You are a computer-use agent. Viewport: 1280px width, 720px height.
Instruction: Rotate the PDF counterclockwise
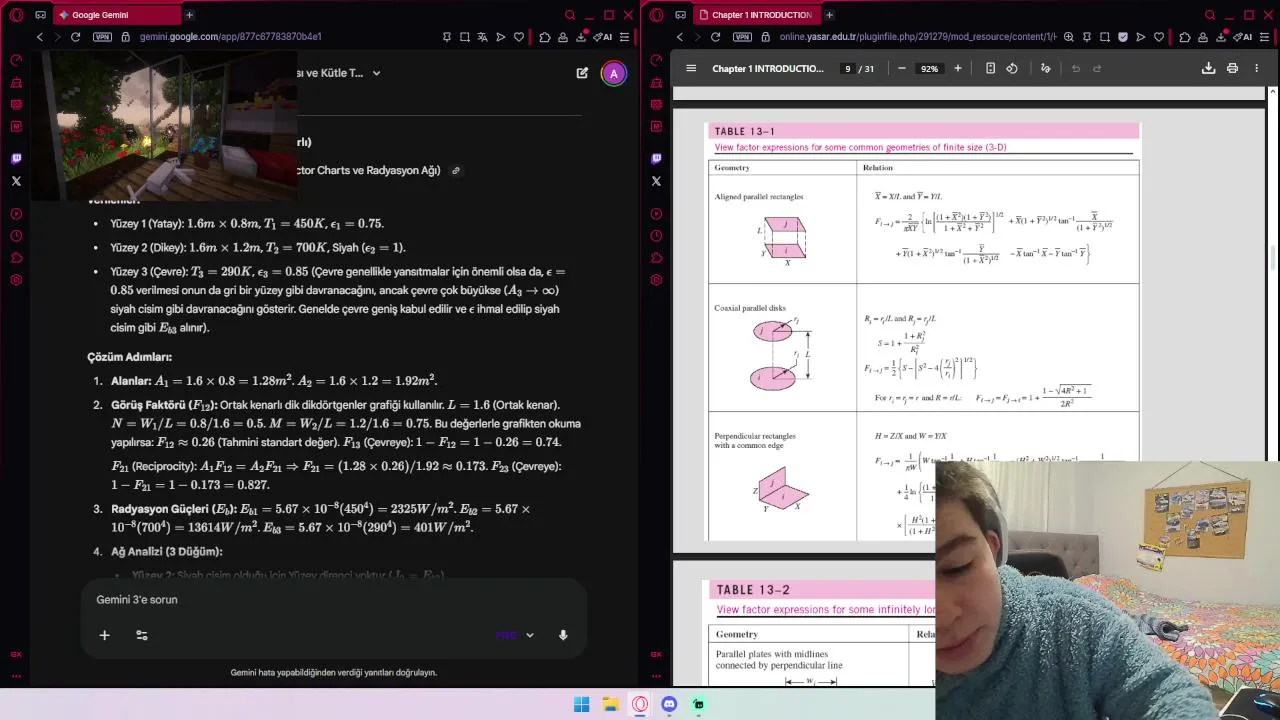pos(1012,69)
